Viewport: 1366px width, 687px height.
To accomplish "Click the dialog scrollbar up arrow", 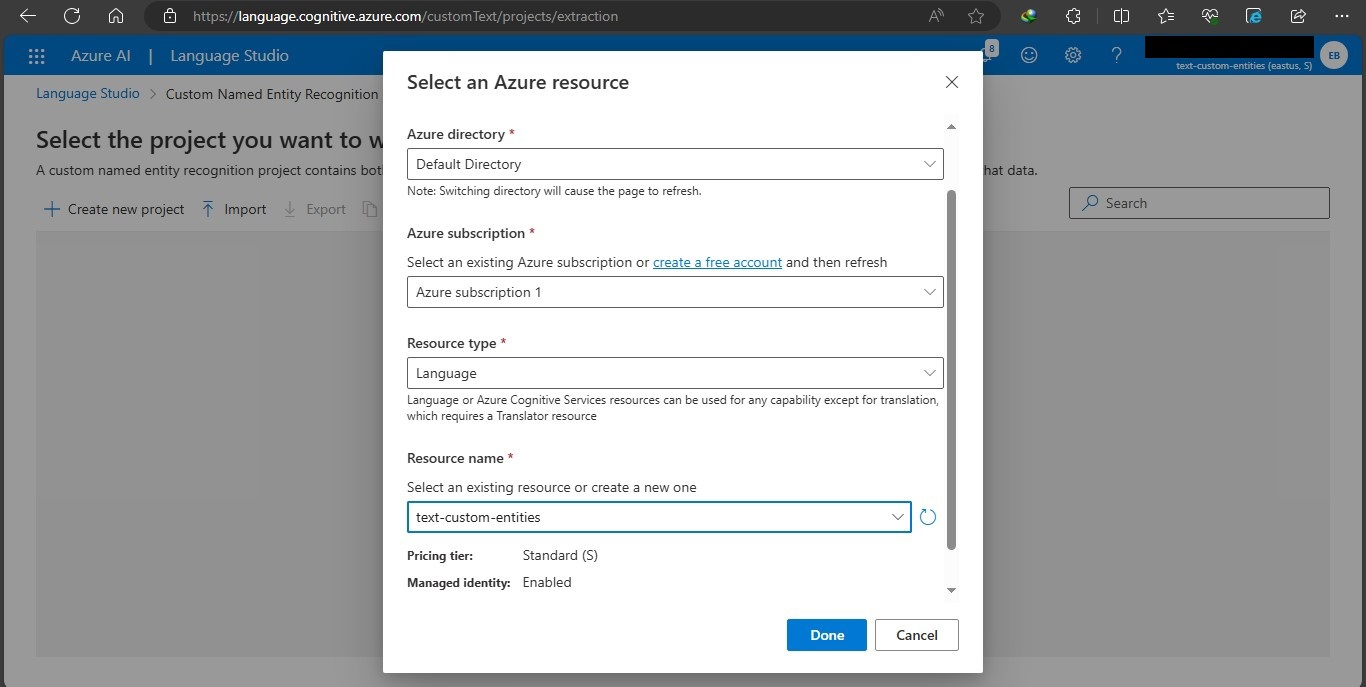I will tap(951, 127).
